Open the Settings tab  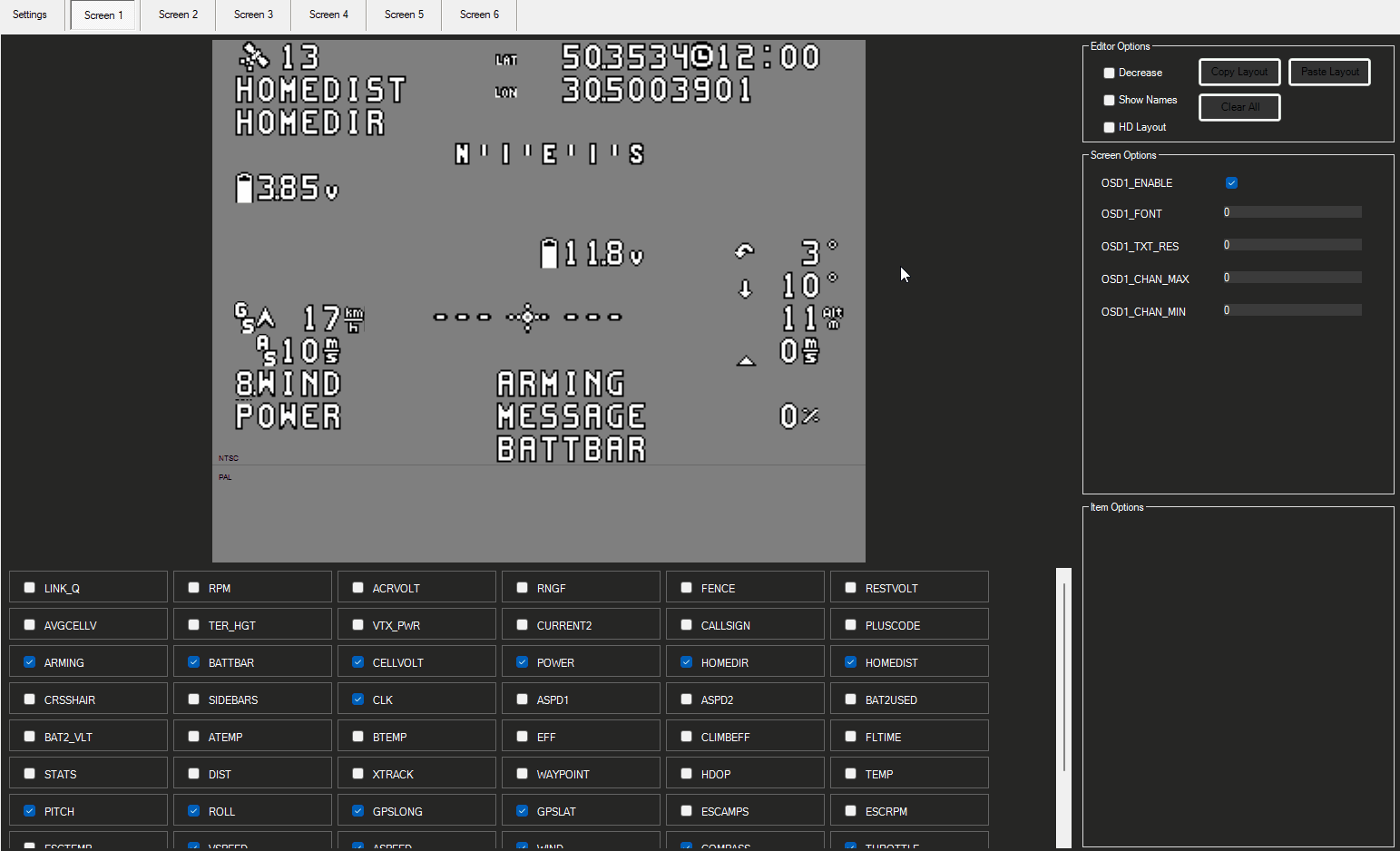(30, 15)
